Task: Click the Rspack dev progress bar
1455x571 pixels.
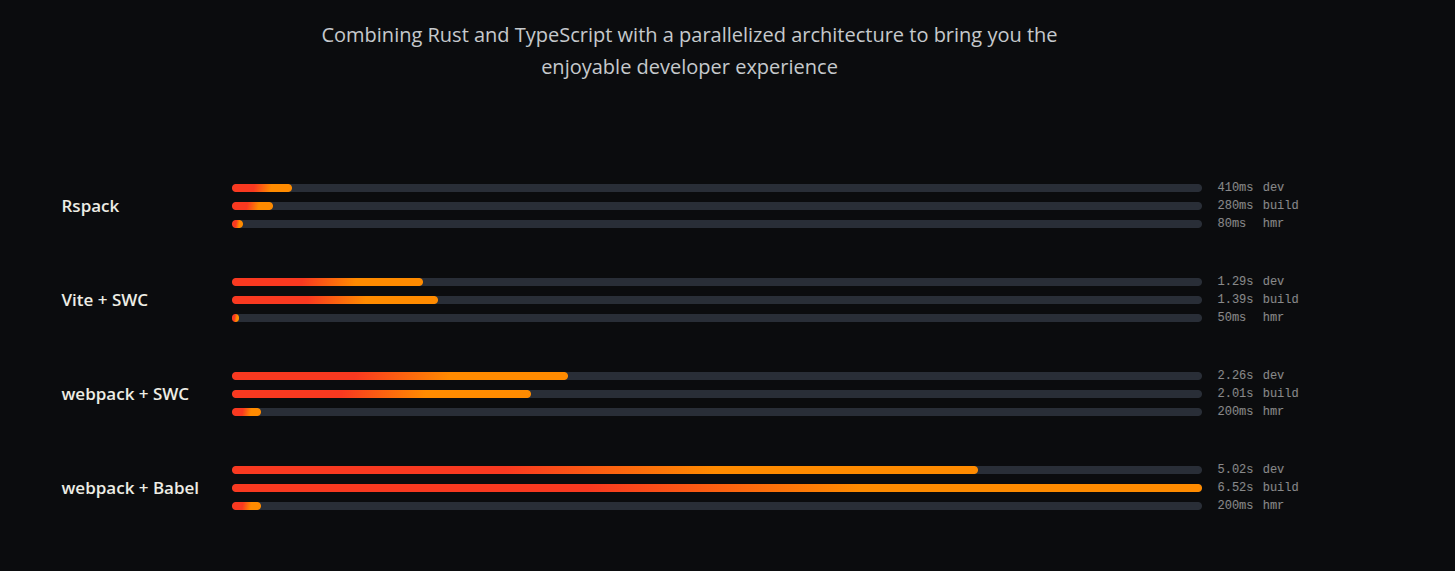Action: coord(717,188)
